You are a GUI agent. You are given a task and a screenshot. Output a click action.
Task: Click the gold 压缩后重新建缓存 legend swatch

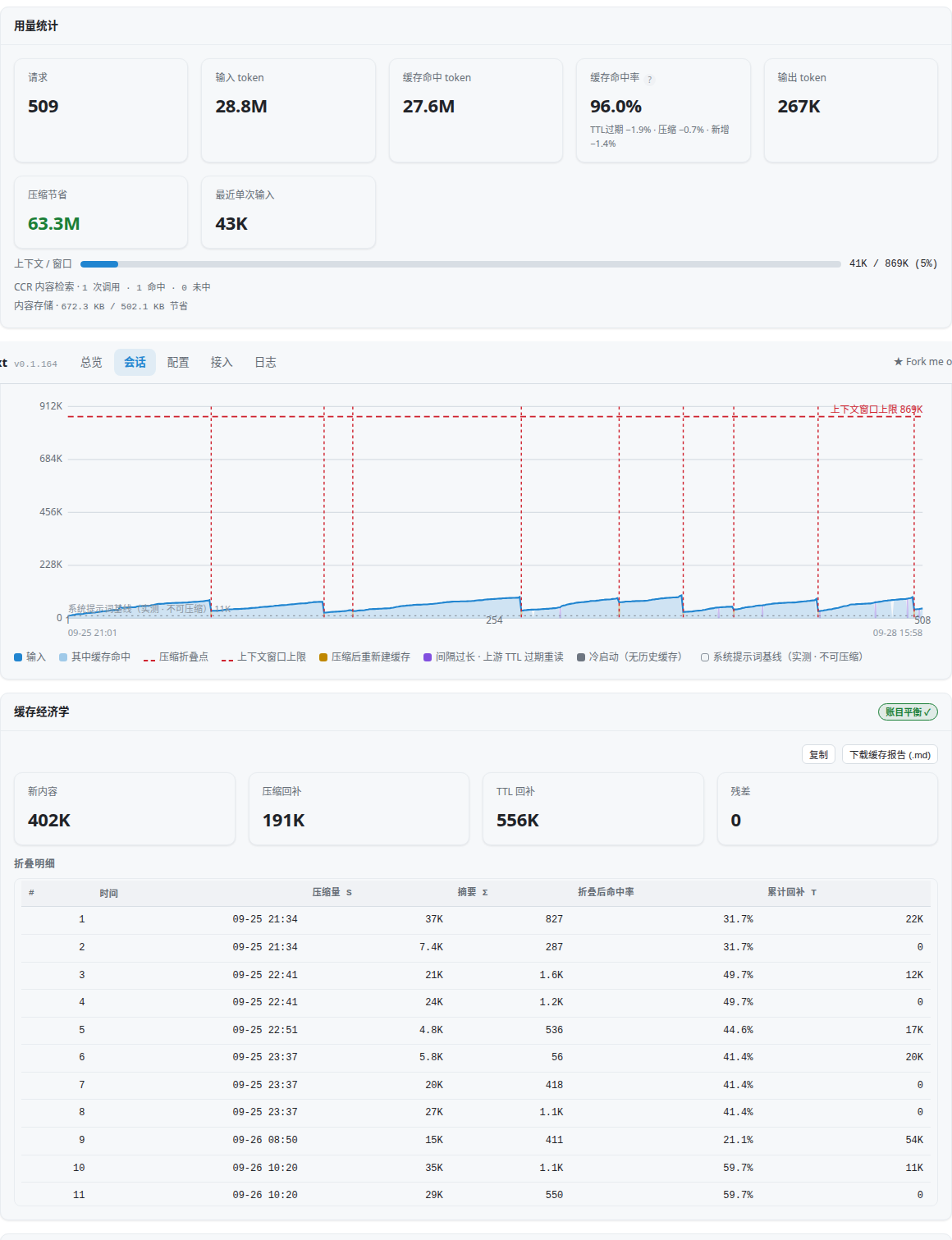(323, 657)
